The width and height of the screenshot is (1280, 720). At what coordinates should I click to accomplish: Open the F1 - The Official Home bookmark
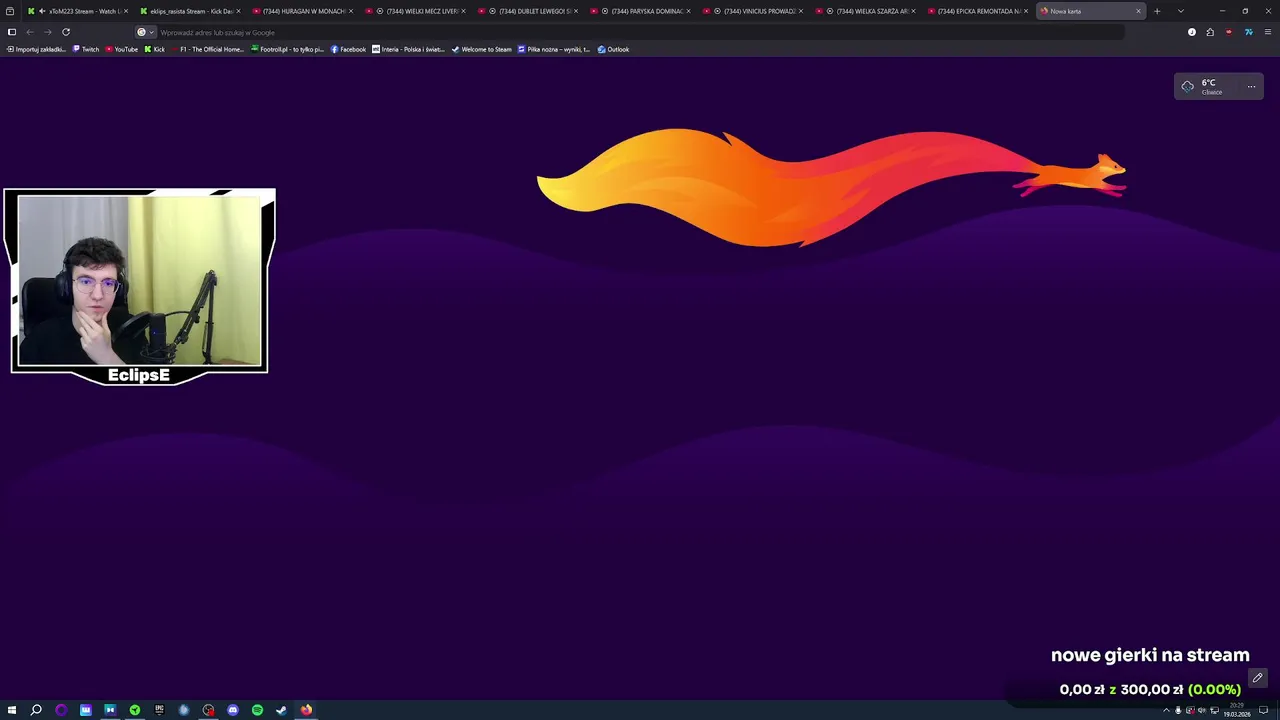point(207,49)
